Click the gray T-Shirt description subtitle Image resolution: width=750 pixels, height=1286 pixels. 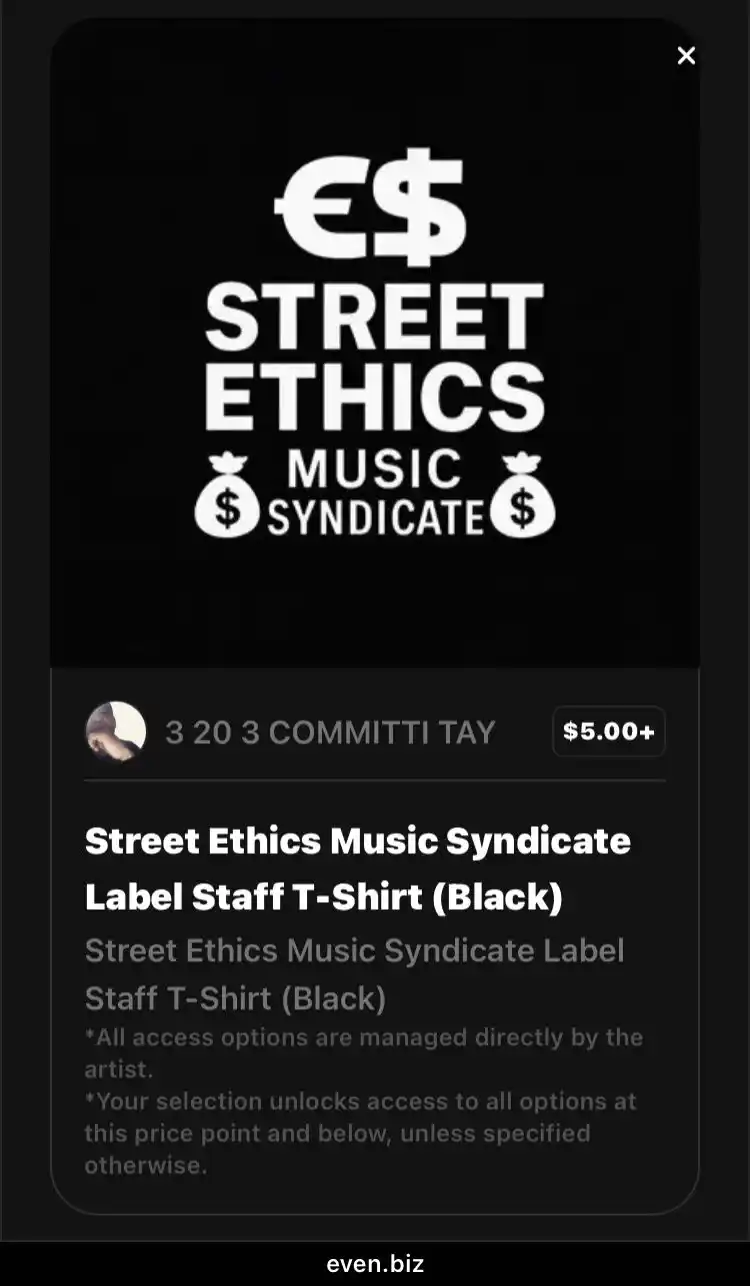coord(355,974)
